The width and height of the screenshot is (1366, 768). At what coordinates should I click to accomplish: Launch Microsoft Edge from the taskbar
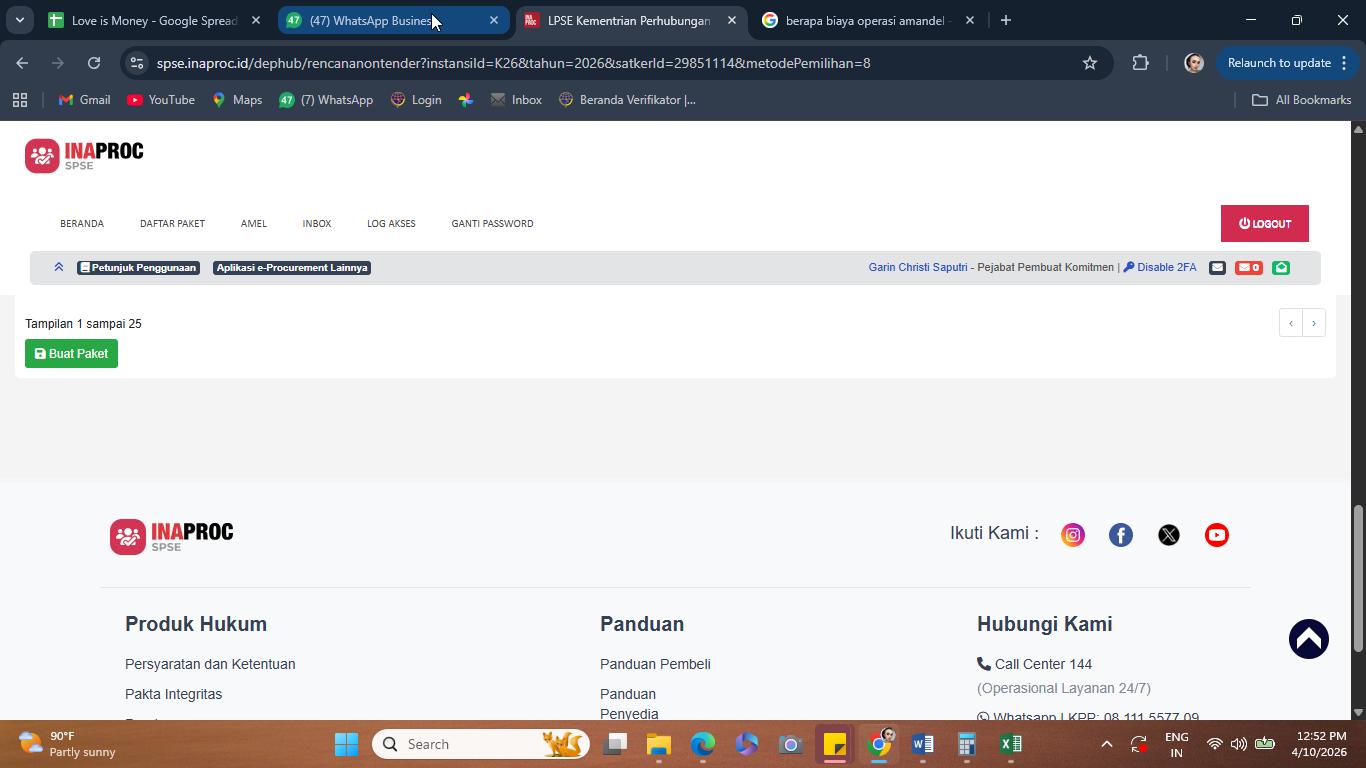pos(703,744)
